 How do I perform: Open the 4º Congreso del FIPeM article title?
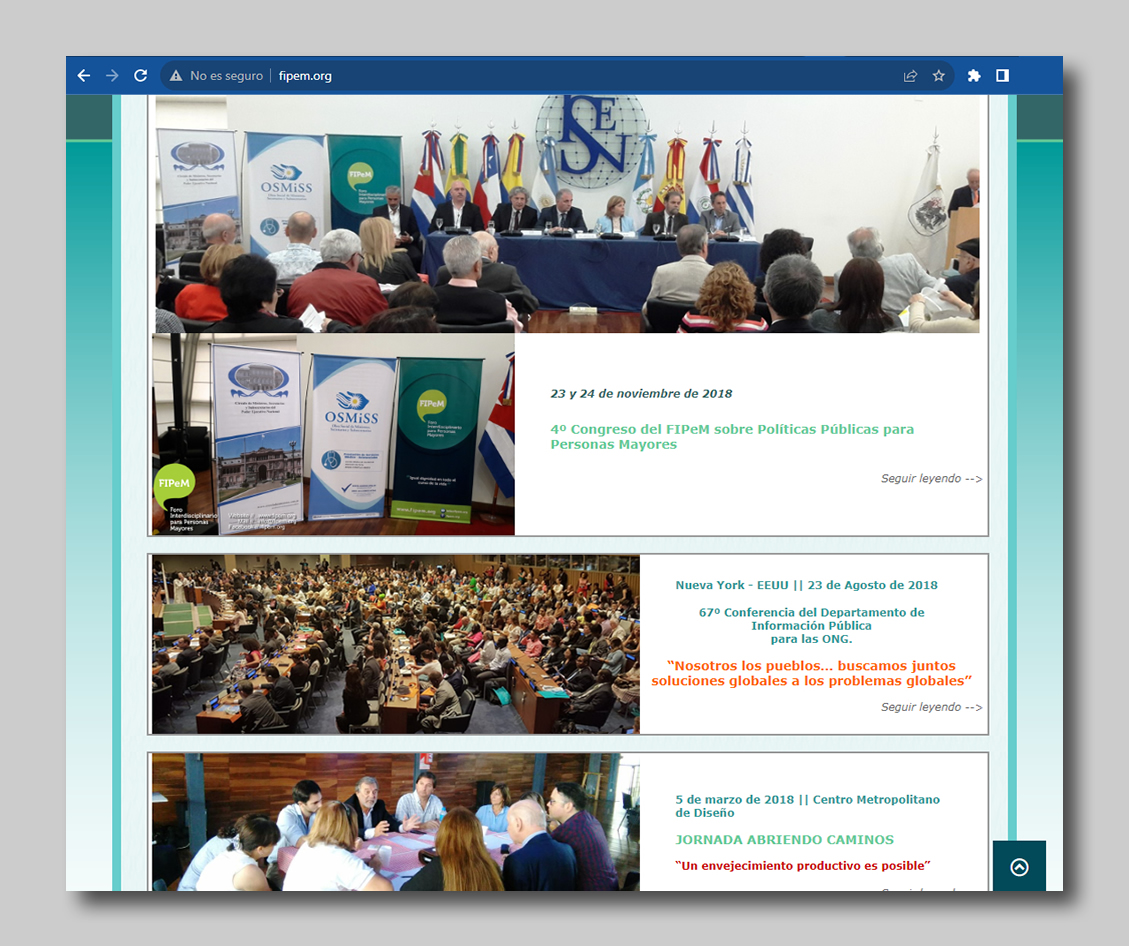(x=732, y=437)
